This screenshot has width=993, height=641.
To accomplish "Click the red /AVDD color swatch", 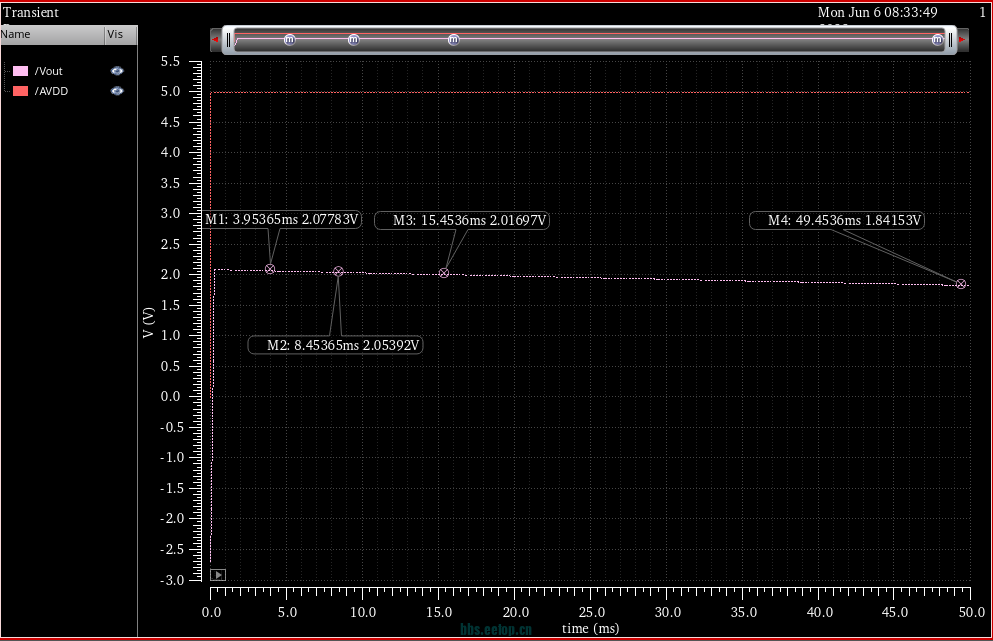I will (x=20, y=91).
